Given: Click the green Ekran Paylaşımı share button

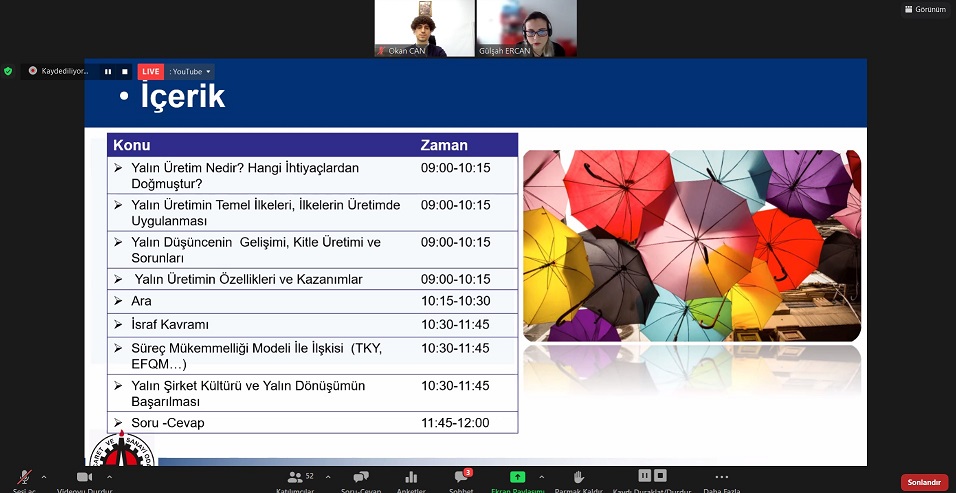Looking at the screenshot, I should 517,478.
